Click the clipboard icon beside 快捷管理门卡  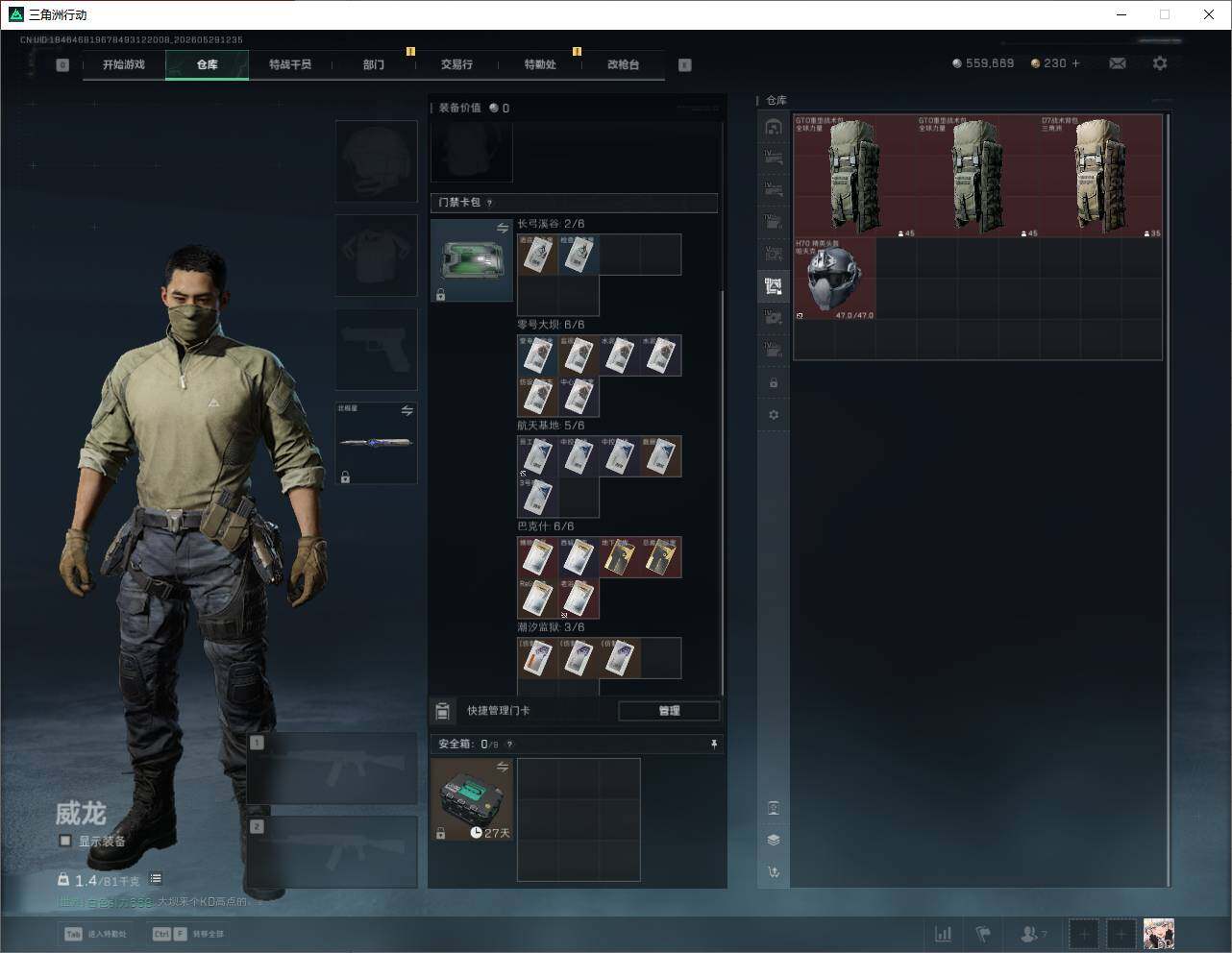(x=442, y=711)
